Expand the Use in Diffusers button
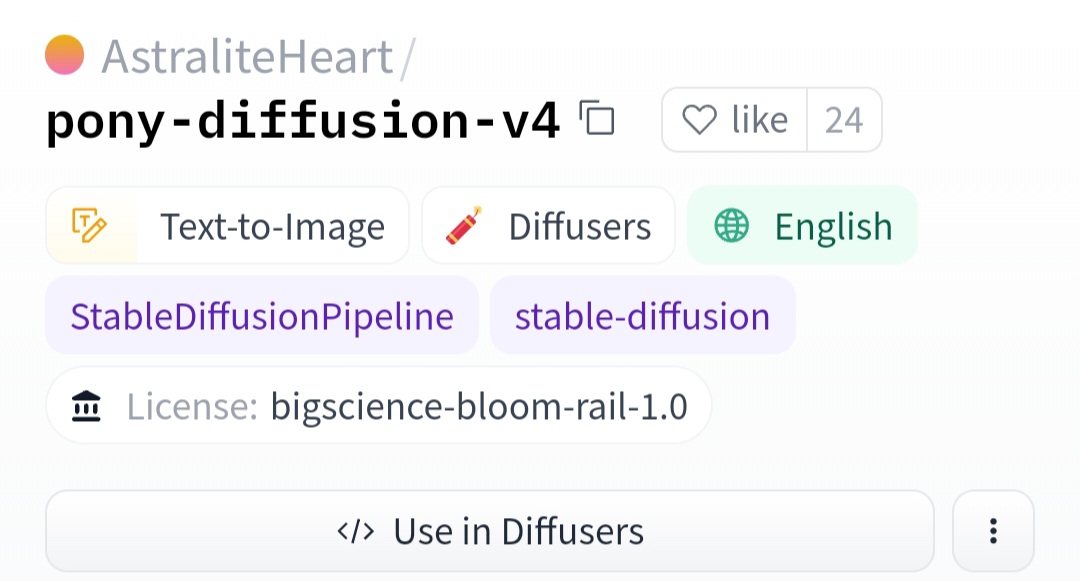 point(490,531)
